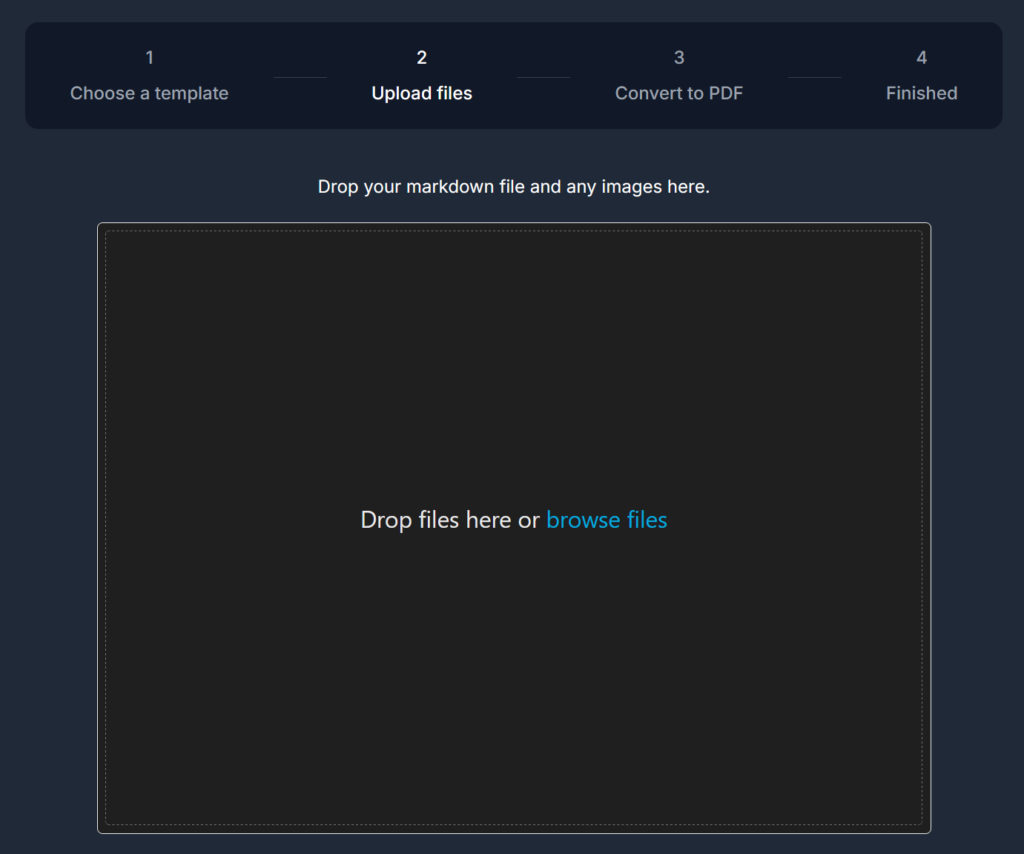The image size is (1024, 854).
Task: Click the word "Drop" in the drop zone prompt
Action: click(x=385, y=520)
